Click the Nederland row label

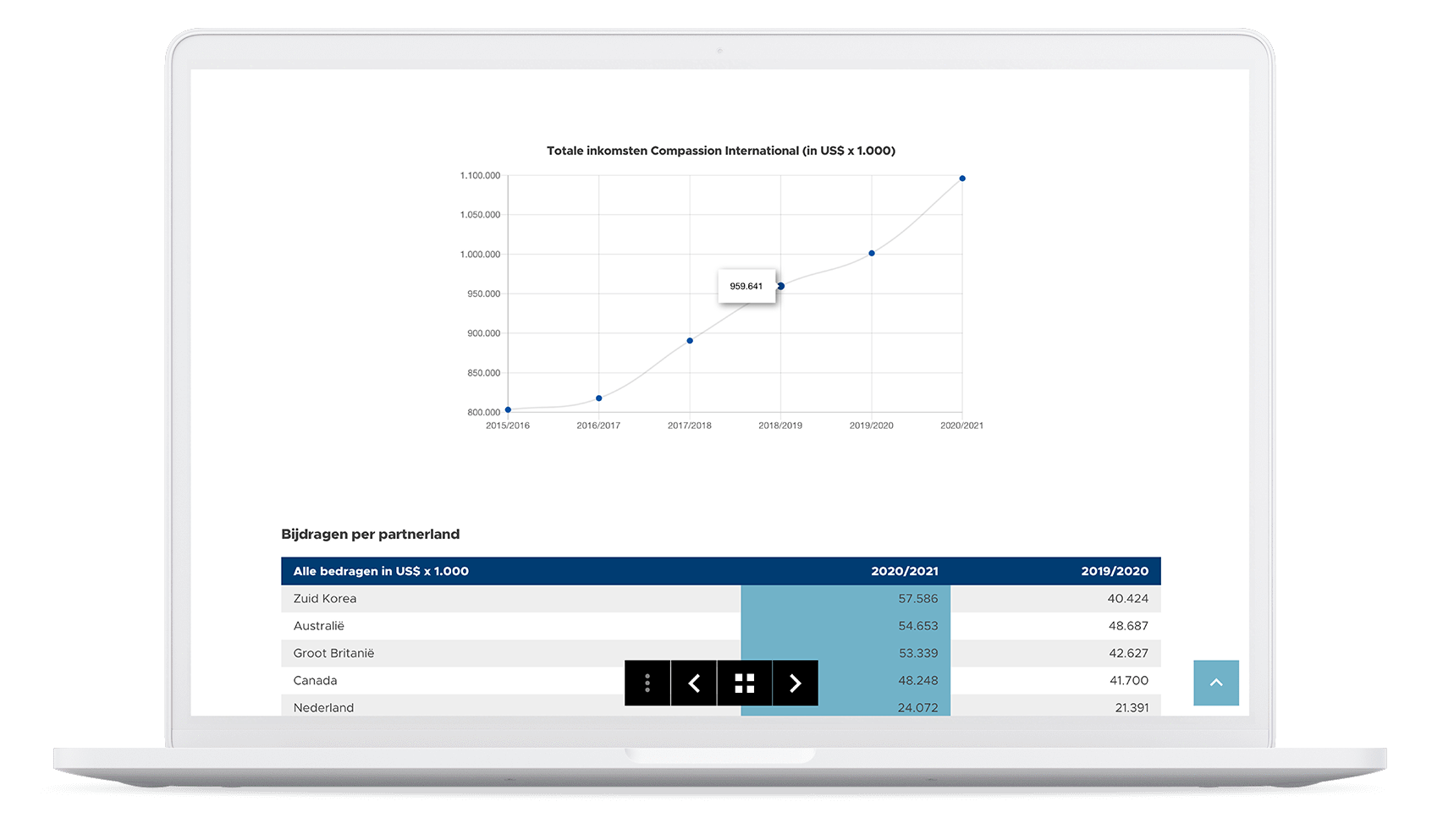click(x=323, y=707)
